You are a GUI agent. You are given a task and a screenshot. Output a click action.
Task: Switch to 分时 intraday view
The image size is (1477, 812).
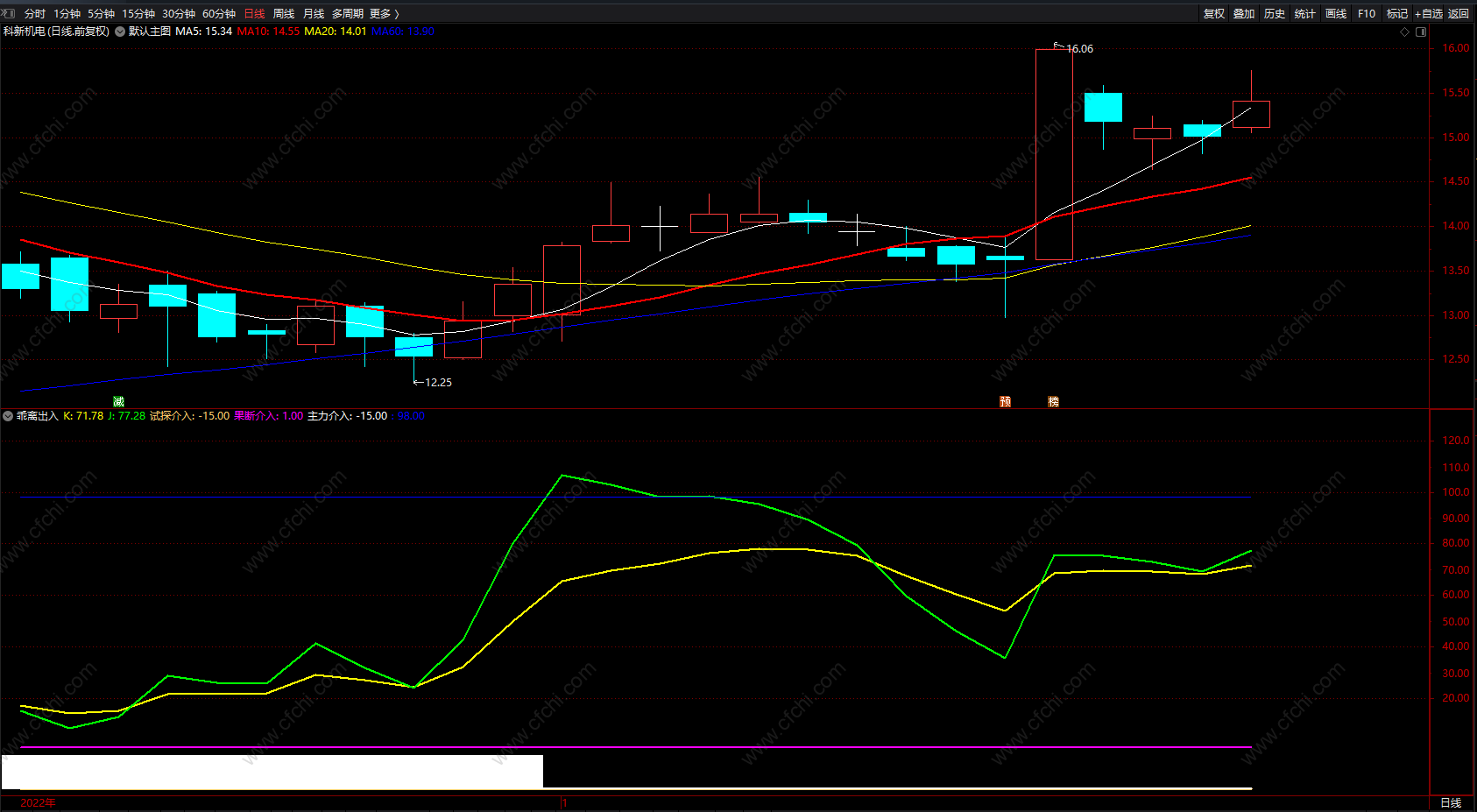pyautogui.click(x=35, y=14)
